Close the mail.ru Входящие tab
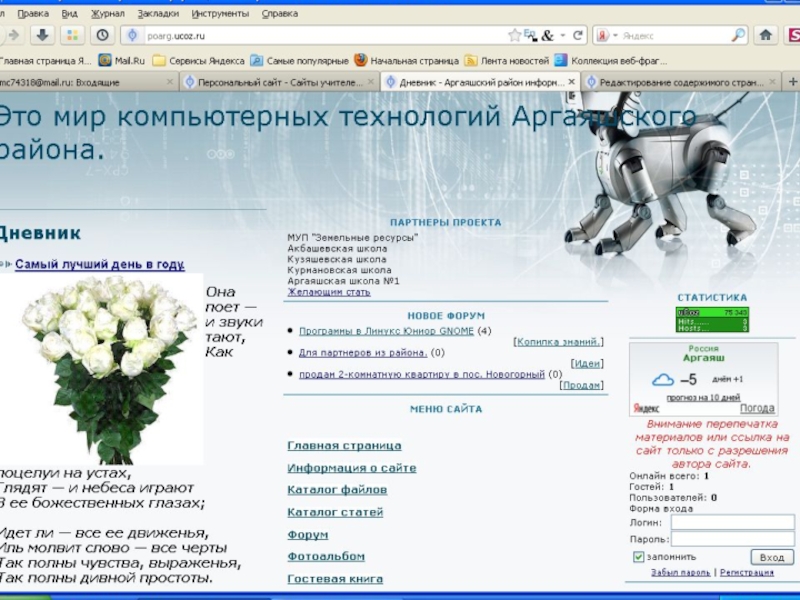 (170, 82)
